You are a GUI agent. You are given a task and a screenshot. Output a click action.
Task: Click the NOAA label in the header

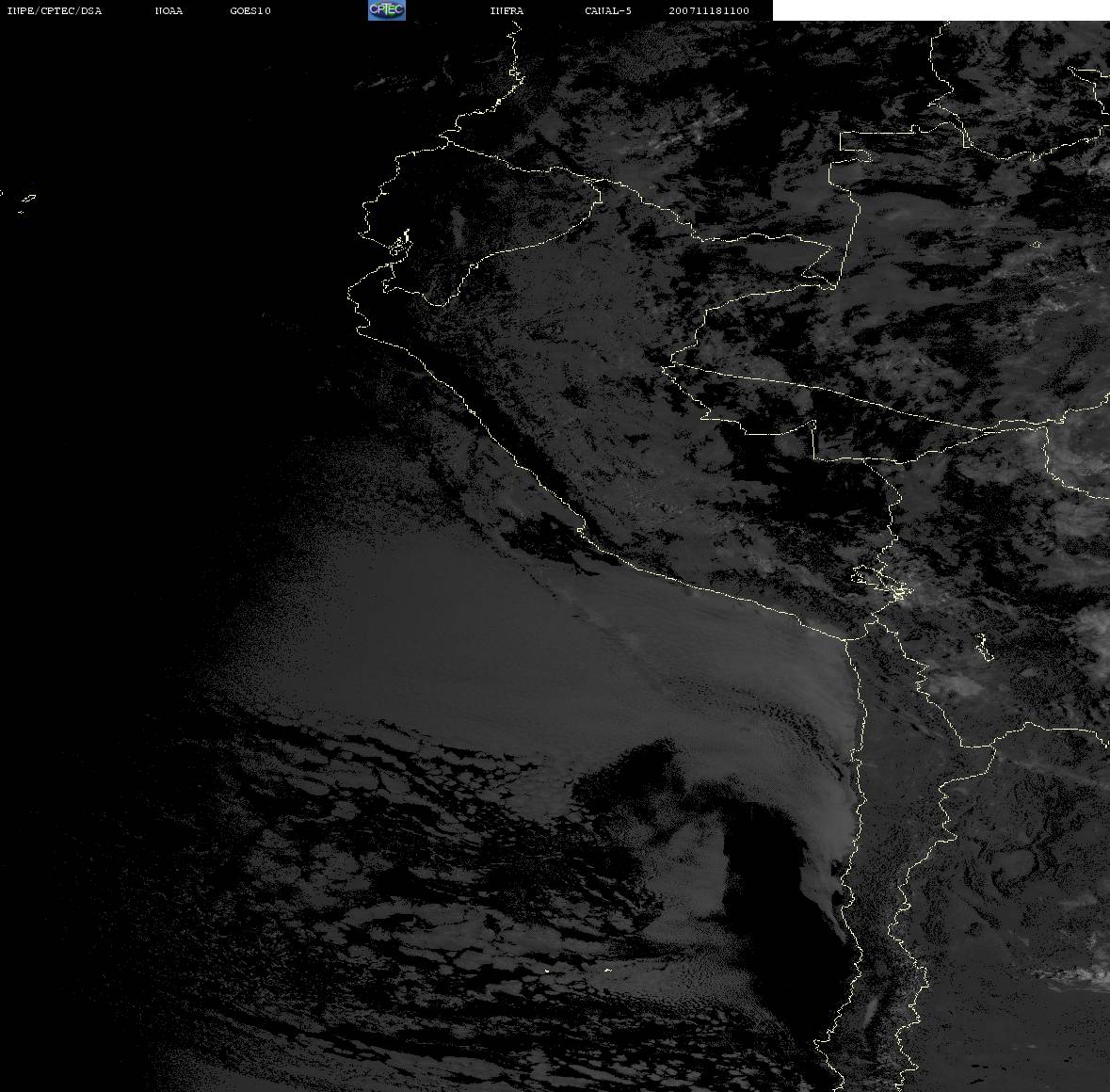(169, 10)
